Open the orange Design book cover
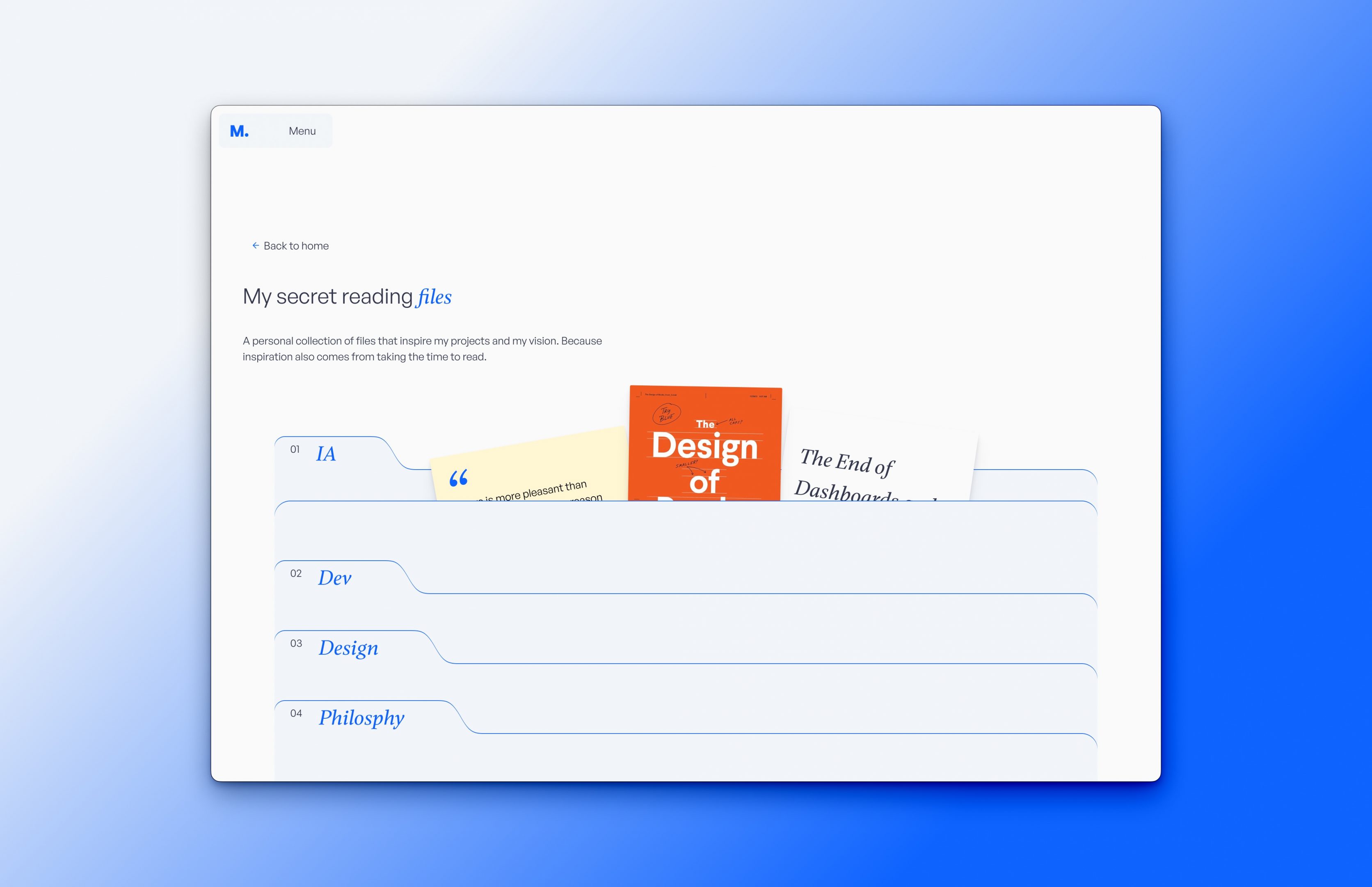1372x887 pixels. click(x=705, y=443)
